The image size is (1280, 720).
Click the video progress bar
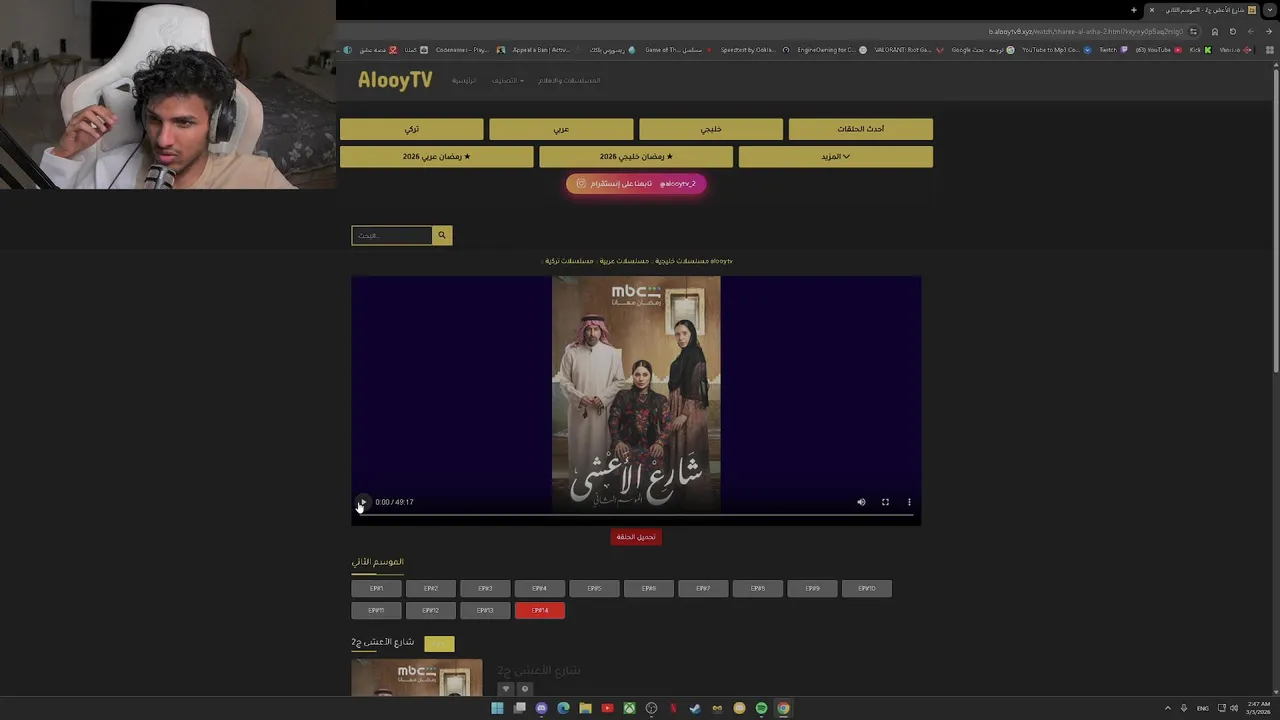tap(636, 515)
